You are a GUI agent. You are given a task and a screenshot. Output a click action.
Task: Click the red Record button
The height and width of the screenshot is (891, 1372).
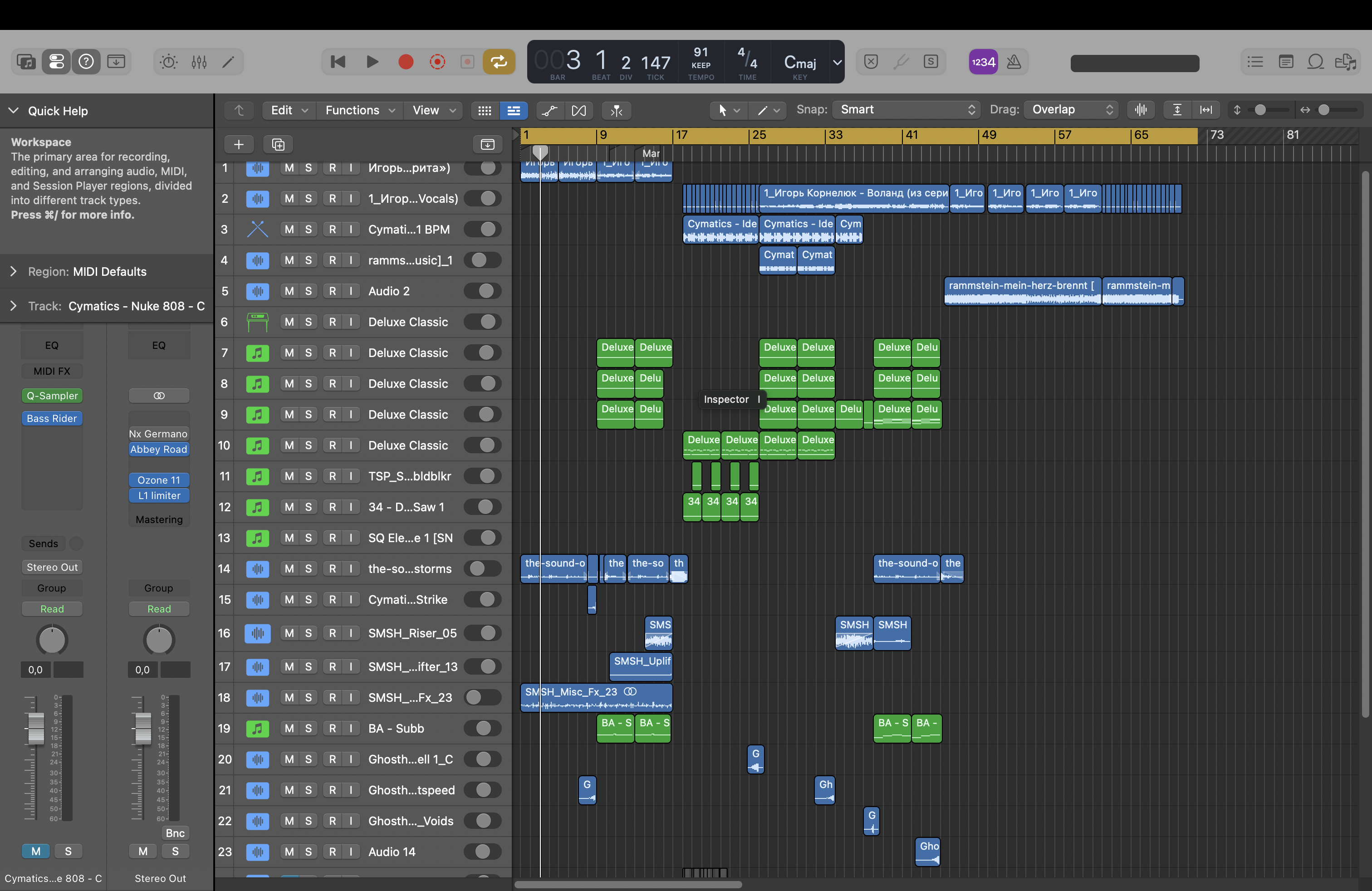406,62
